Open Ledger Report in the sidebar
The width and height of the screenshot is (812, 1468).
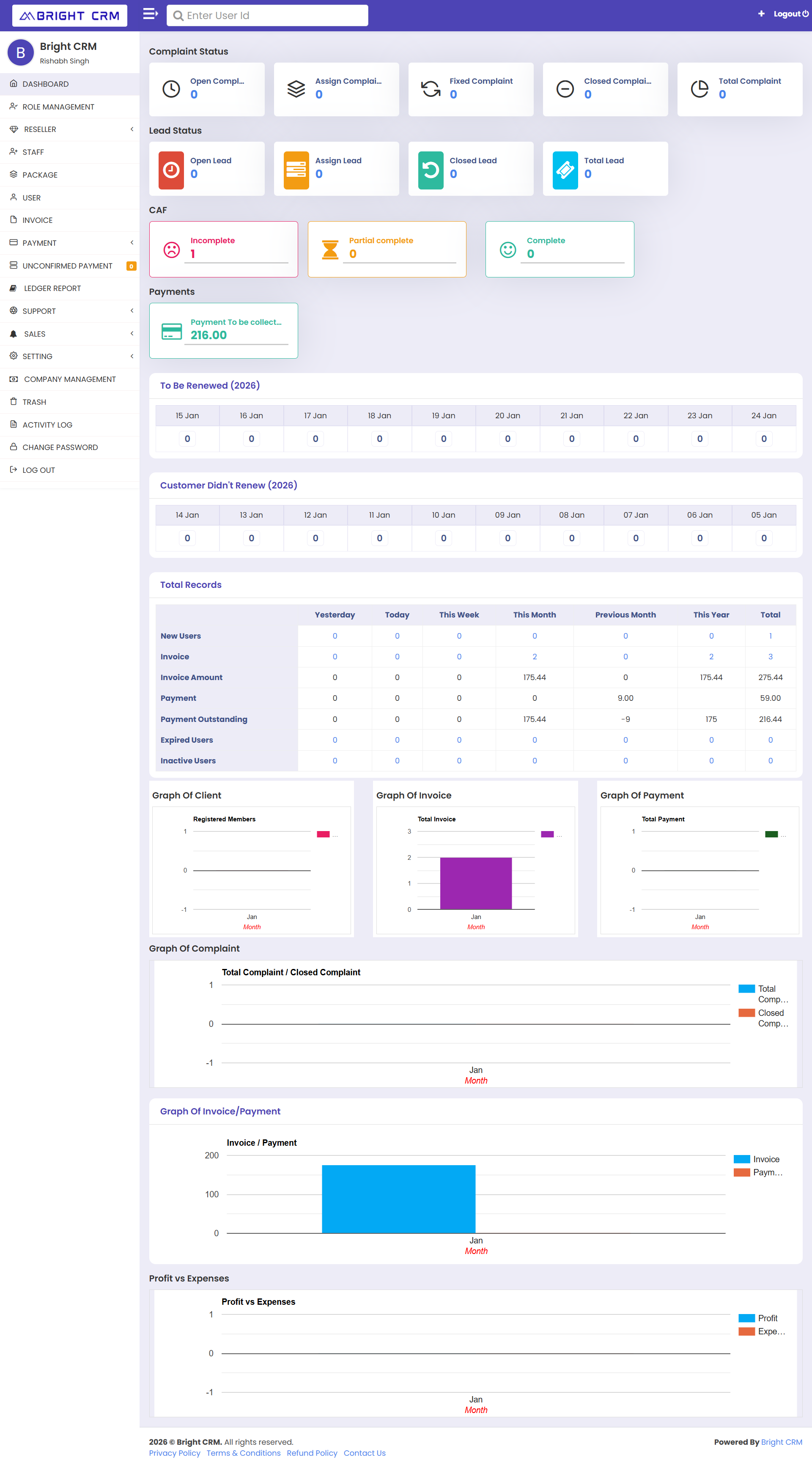click(69, 288)
